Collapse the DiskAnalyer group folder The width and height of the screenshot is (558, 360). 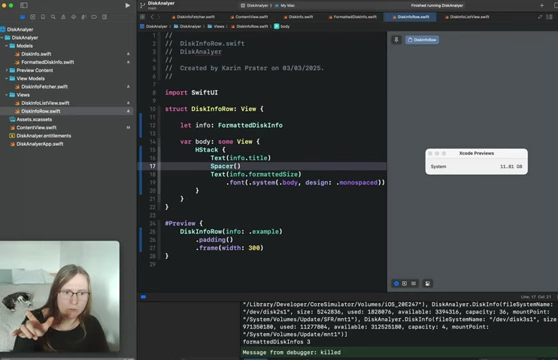2,37
